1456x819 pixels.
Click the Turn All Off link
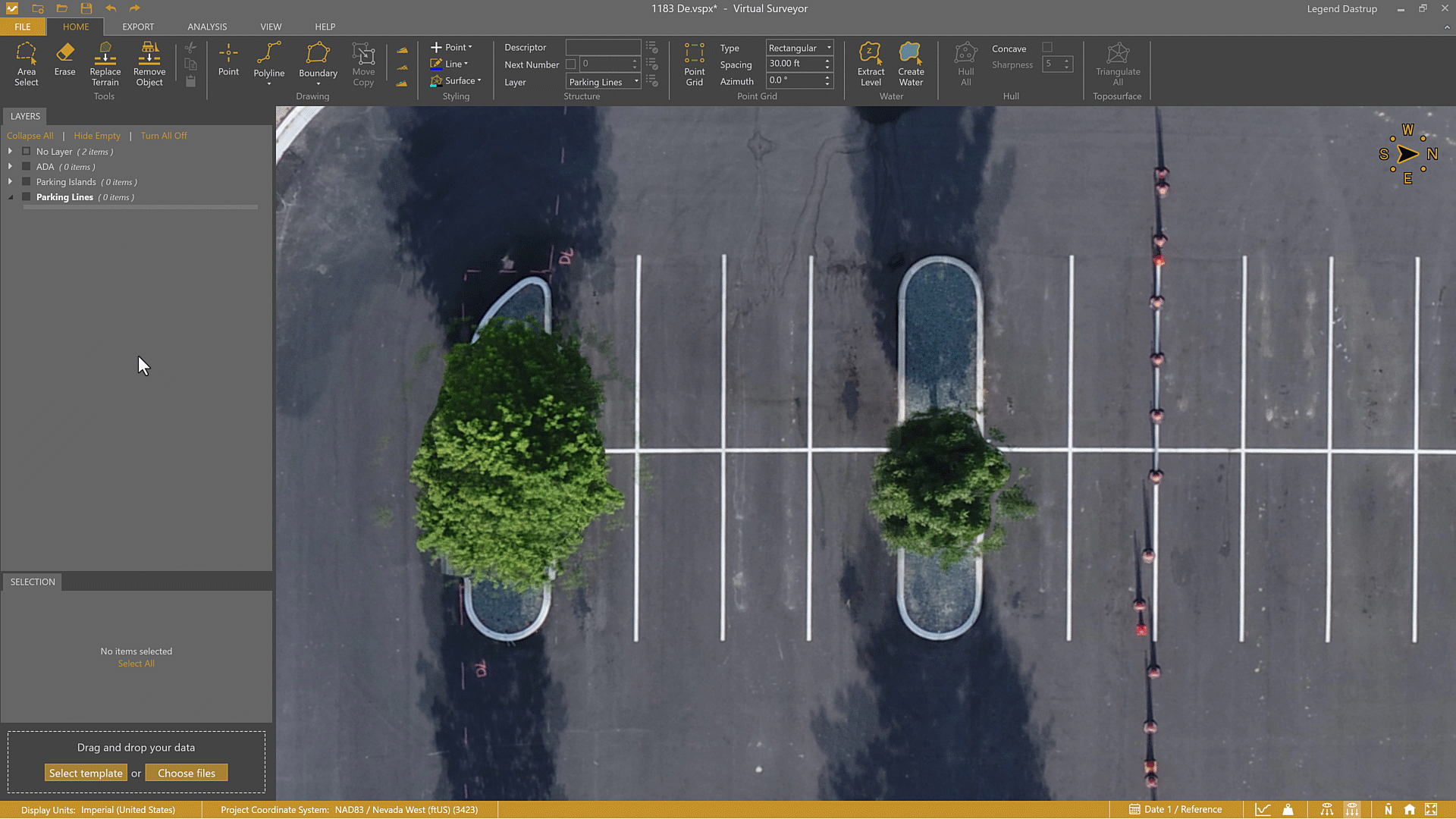[x=163, y=136]
